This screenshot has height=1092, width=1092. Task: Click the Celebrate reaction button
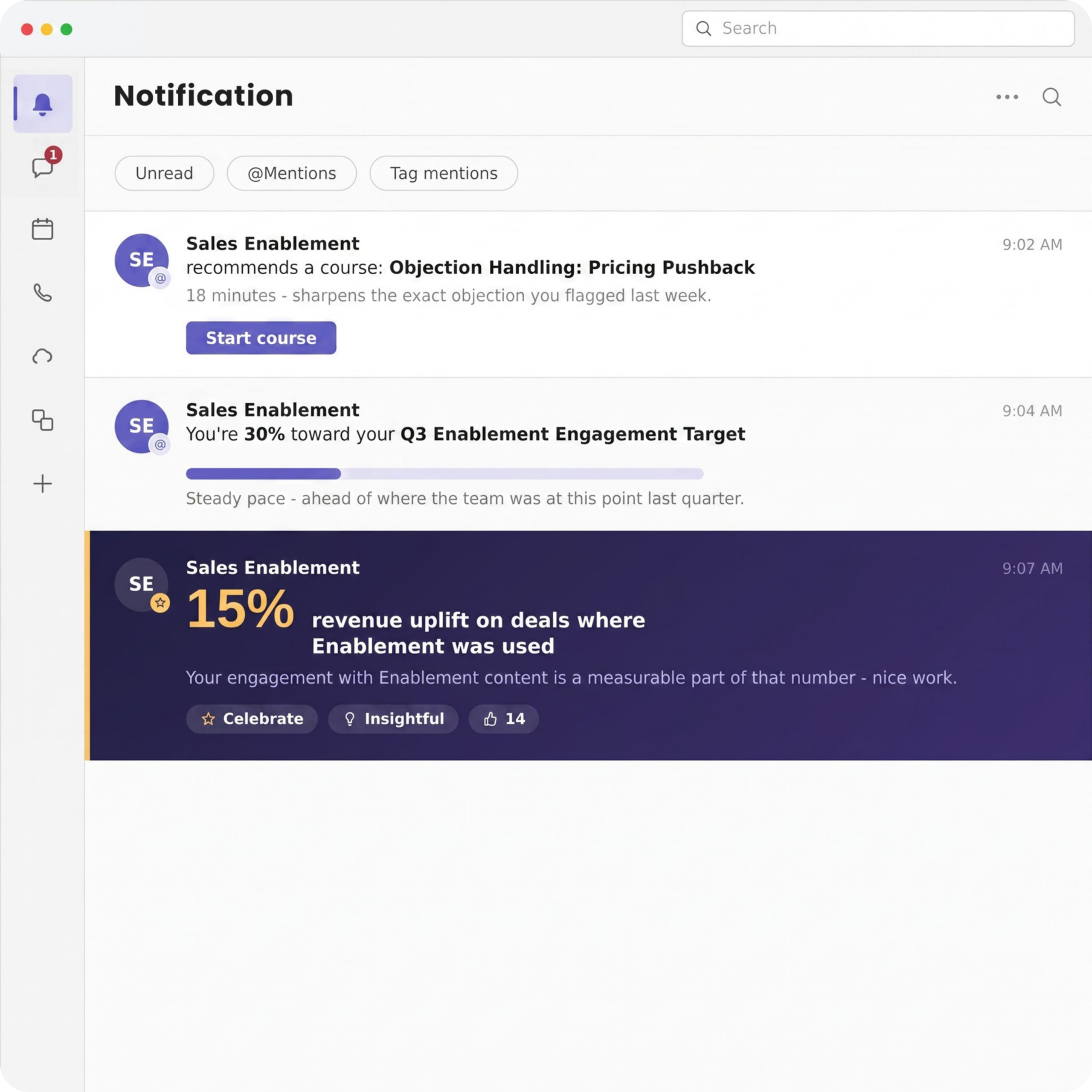(x=252, y=719)
